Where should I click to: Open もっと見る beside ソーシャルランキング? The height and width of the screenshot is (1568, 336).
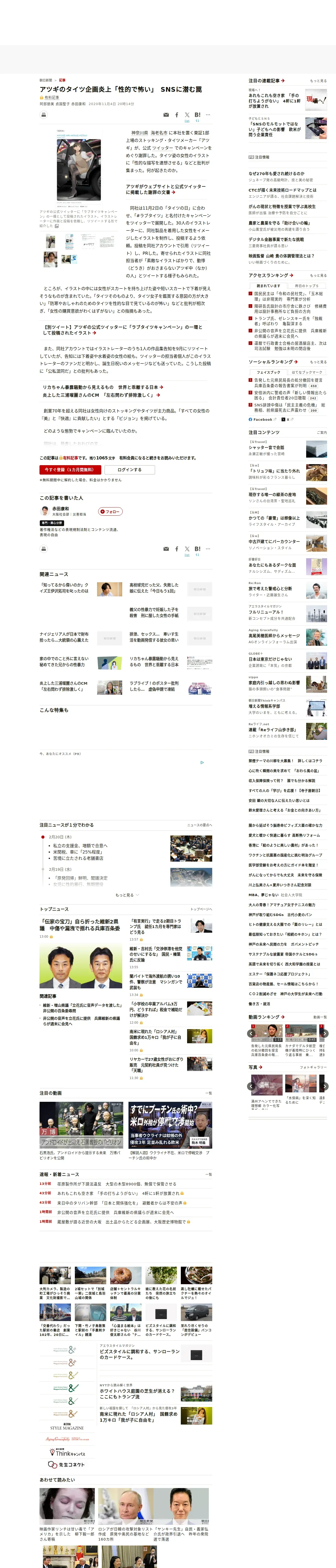pos(318,362)
